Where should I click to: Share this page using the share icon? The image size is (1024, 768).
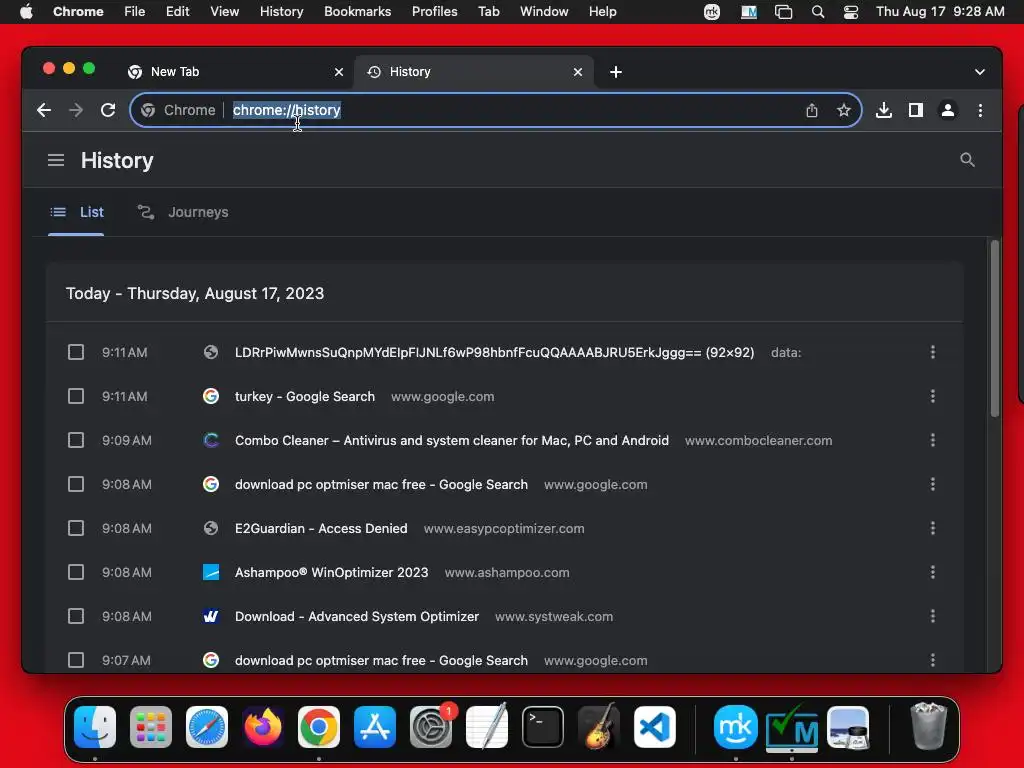pos(812,110)
